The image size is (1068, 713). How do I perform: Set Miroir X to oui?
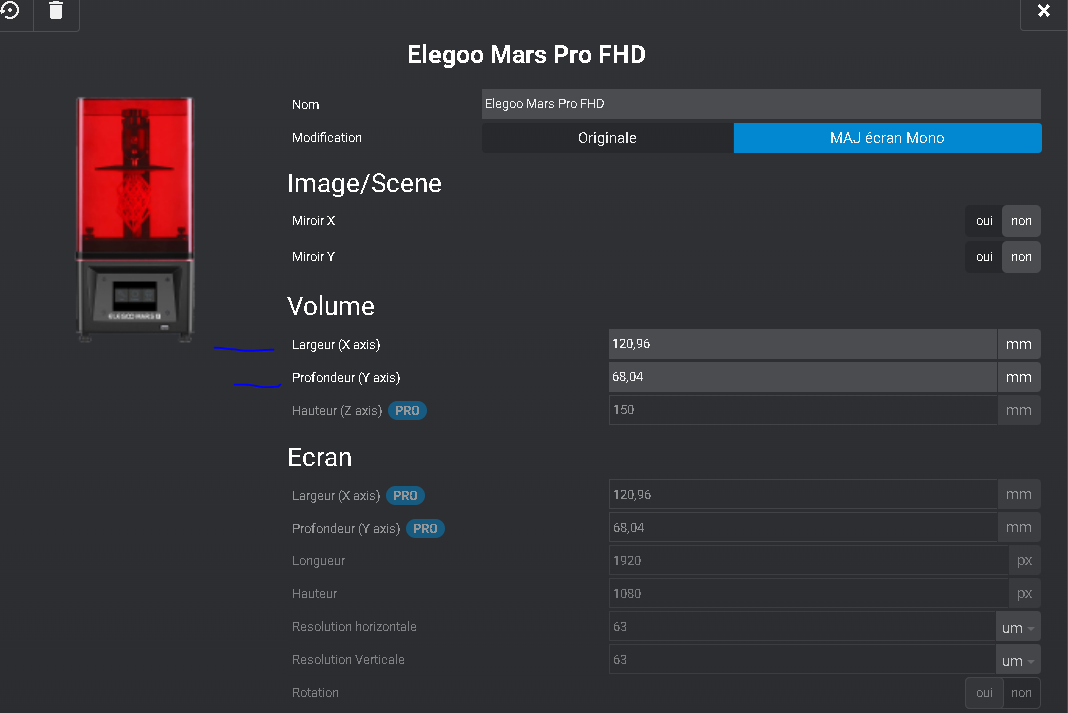point(984,221)
